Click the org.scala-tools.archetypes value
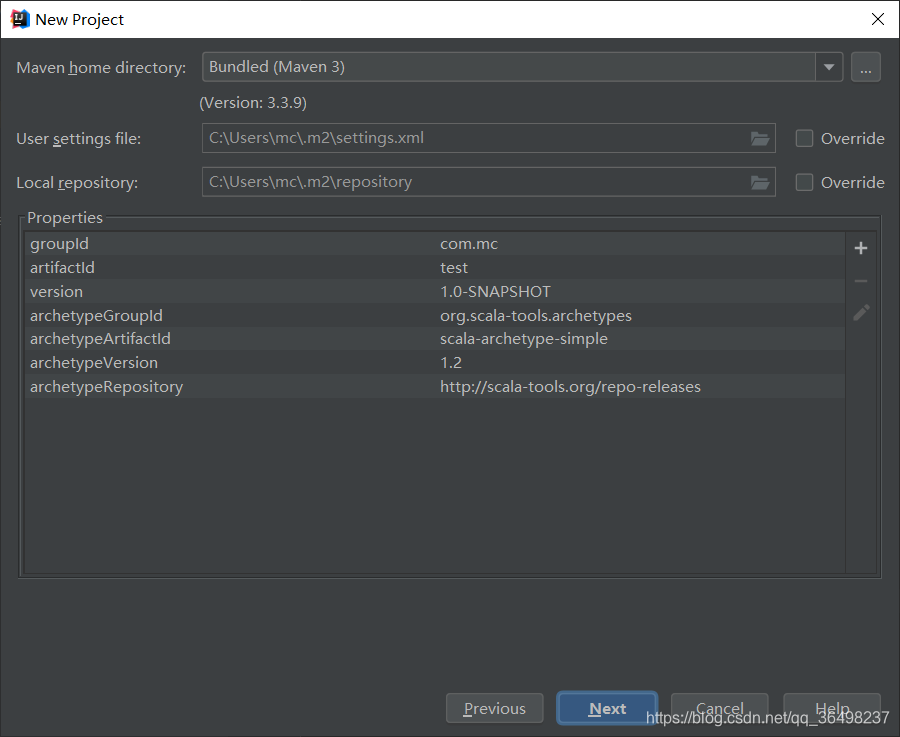The width and height of the screenshot is (900, 737). pos(536,316)
